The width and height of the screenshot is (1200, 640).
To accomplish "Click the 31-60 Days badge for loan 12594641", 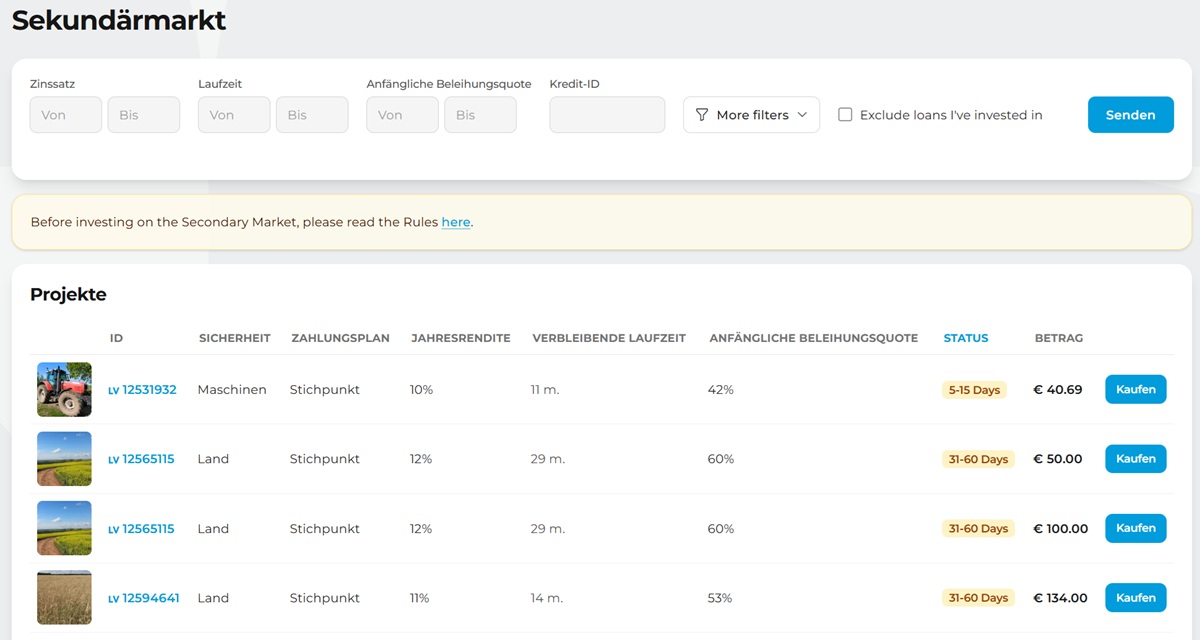I will tap(979, 598).
